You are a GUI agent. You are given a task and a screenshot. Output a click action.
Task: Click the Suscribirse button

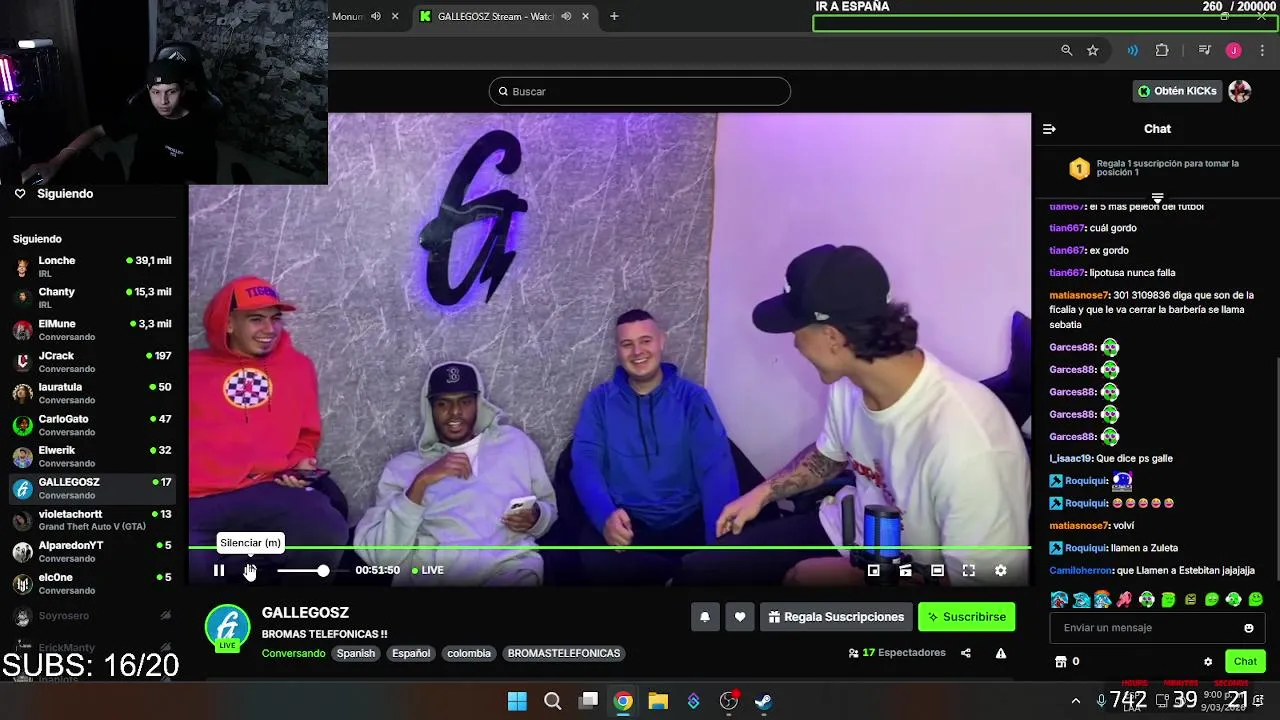click(967, 617)
